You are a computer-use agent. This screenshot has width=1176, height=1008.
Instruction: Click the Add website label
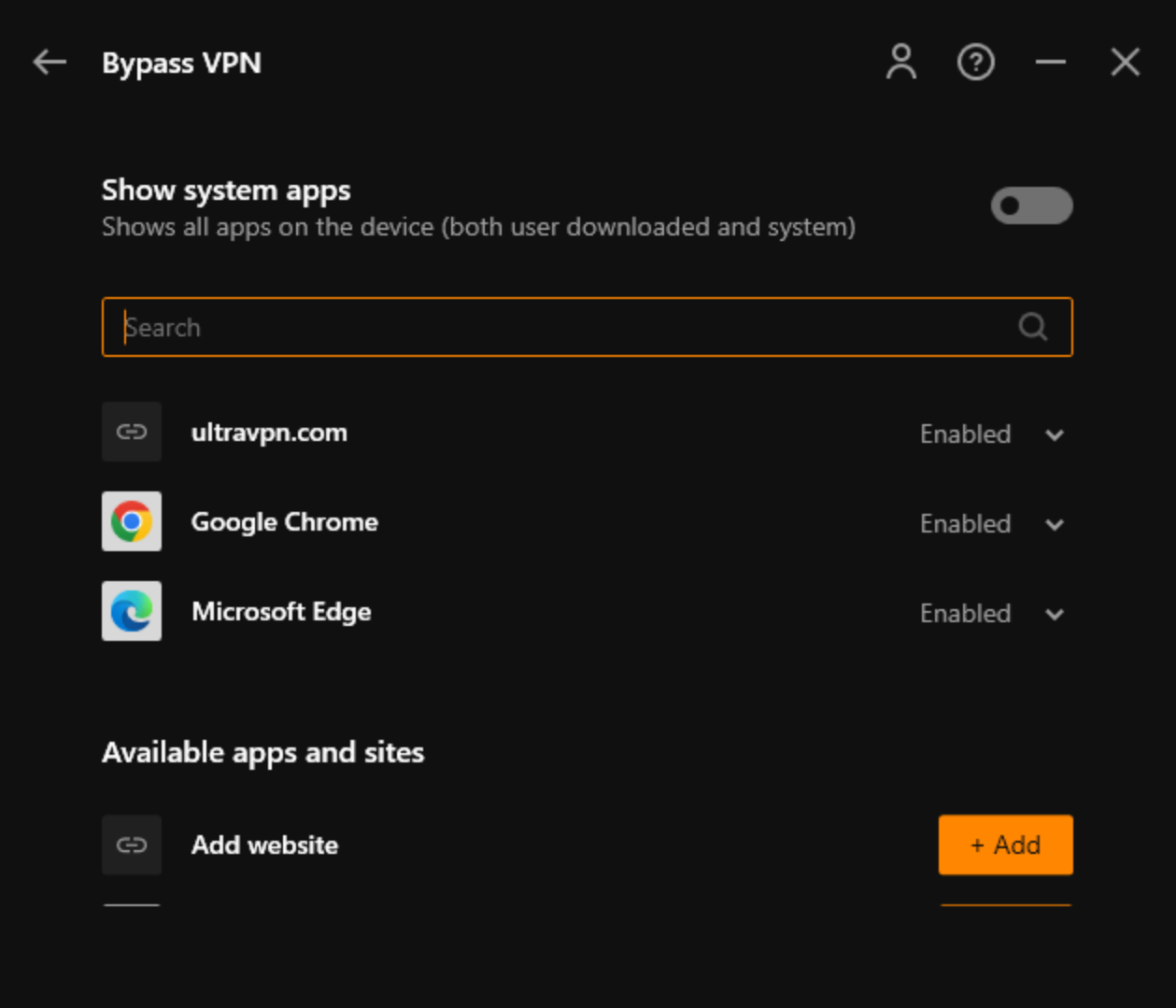coord(264,845)
